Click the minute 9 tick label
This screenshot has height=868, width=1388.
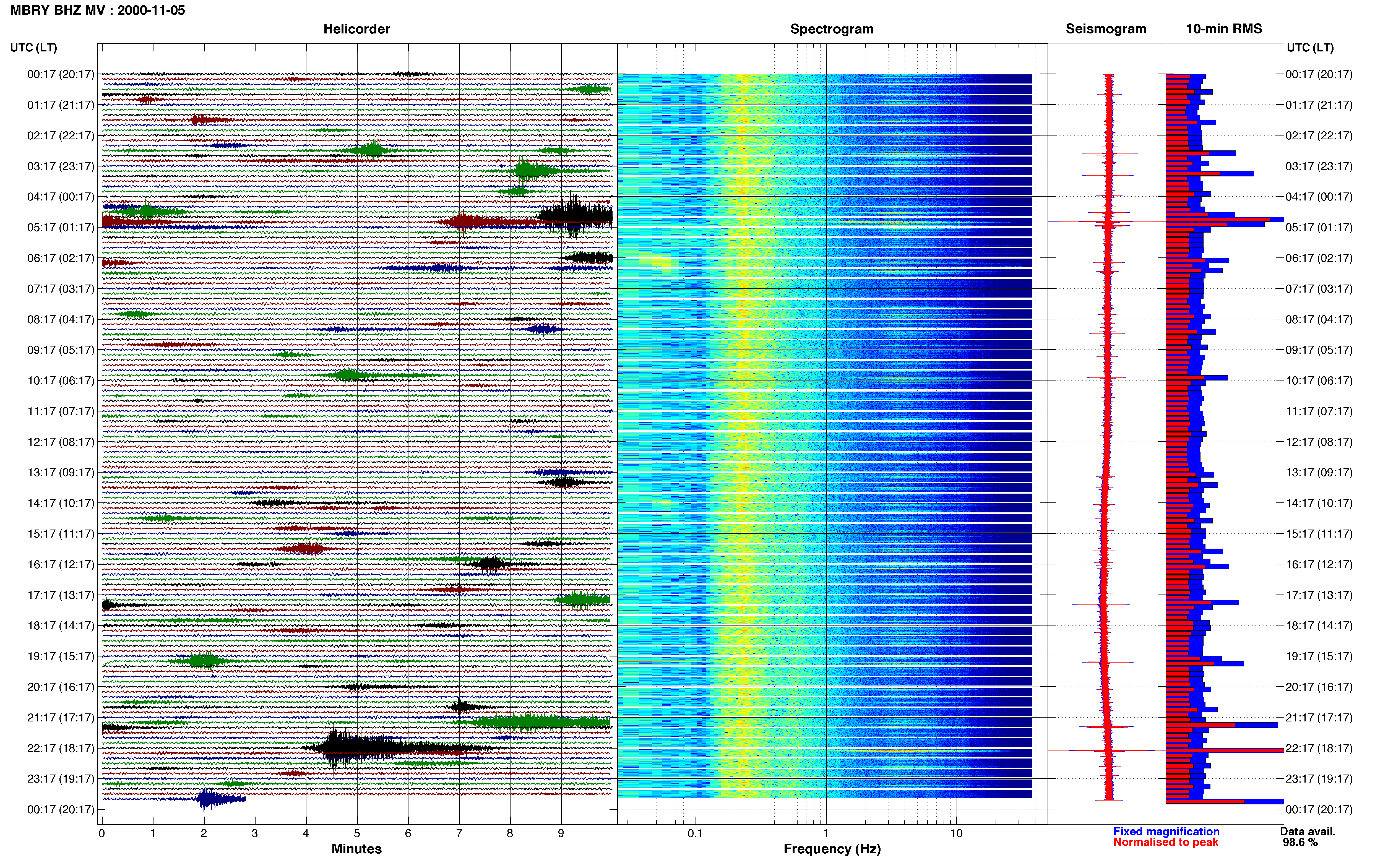pyautogui.click(x=561, y=833)
